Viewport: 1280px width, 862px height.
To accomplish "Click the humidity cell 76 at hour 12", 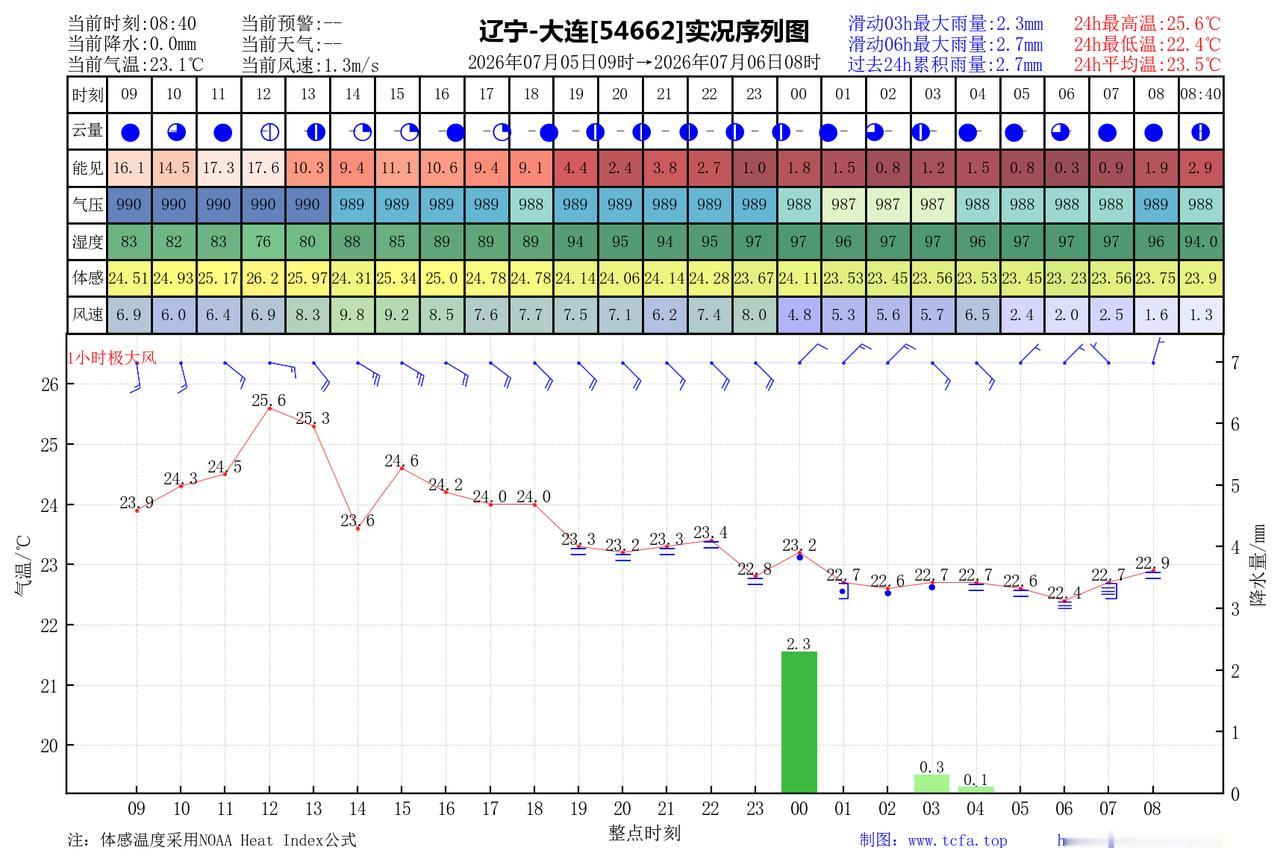I will pyautogui.click(x=264, y=241).
